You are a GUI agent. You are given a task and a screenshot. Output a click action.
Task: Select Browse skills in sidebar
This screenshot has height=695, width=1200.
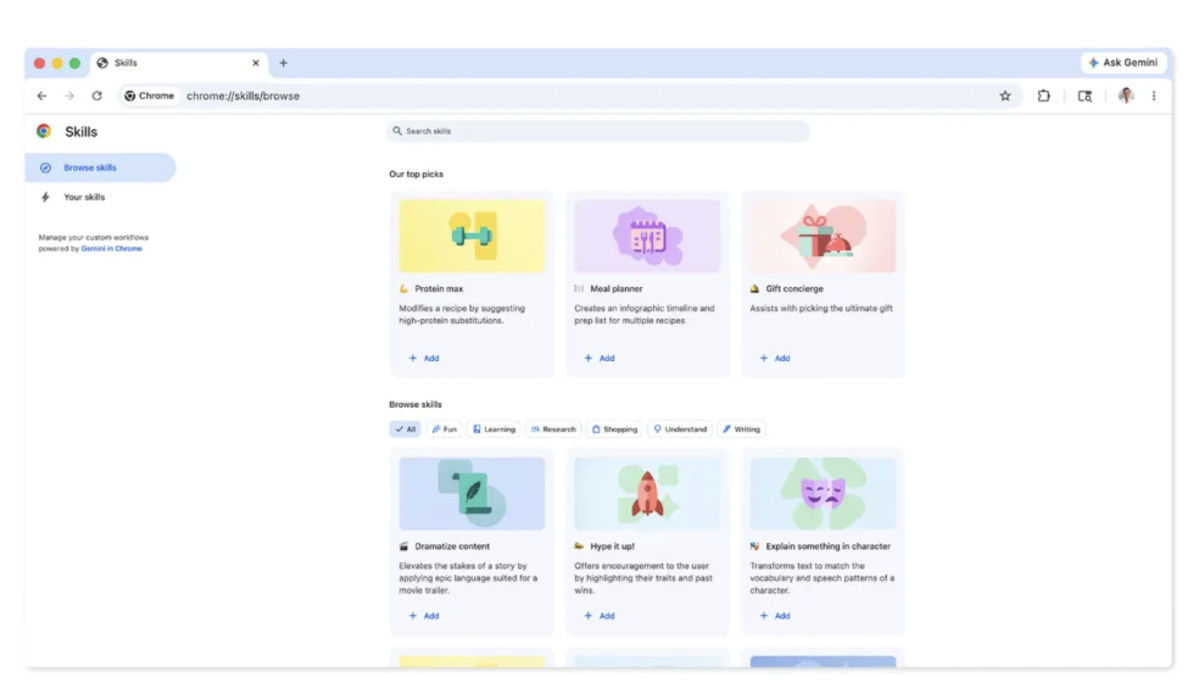click(x=90, y=168)
